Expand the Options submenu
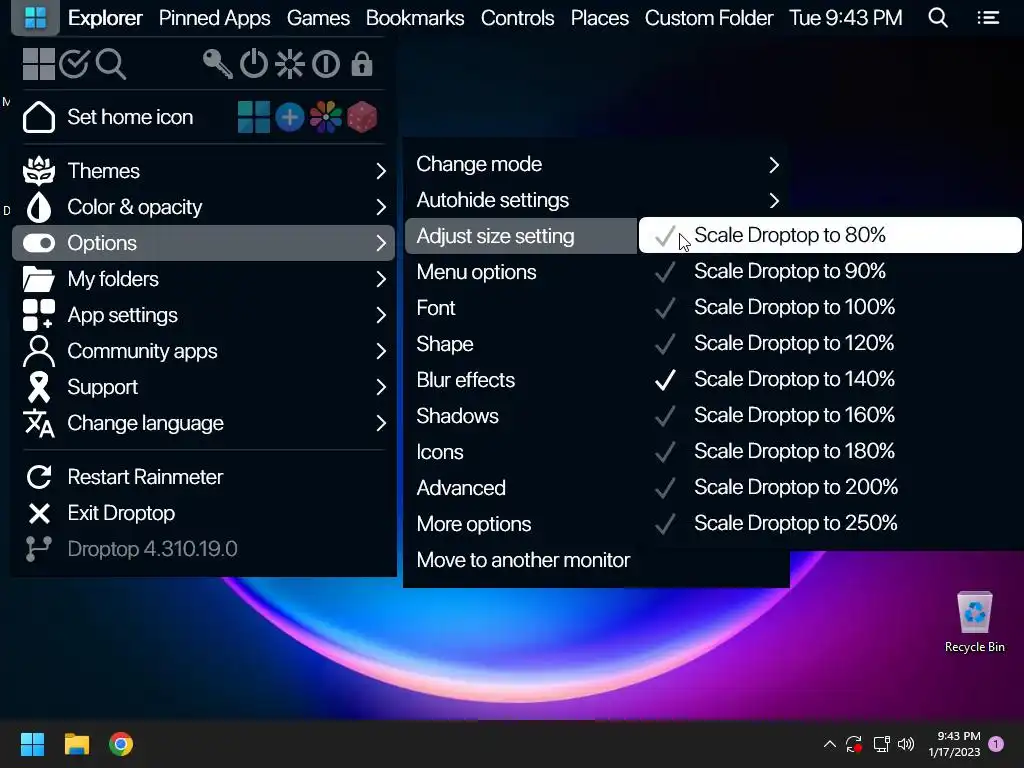The height and width of the screenshot is (768, 1024). (203, 243)
